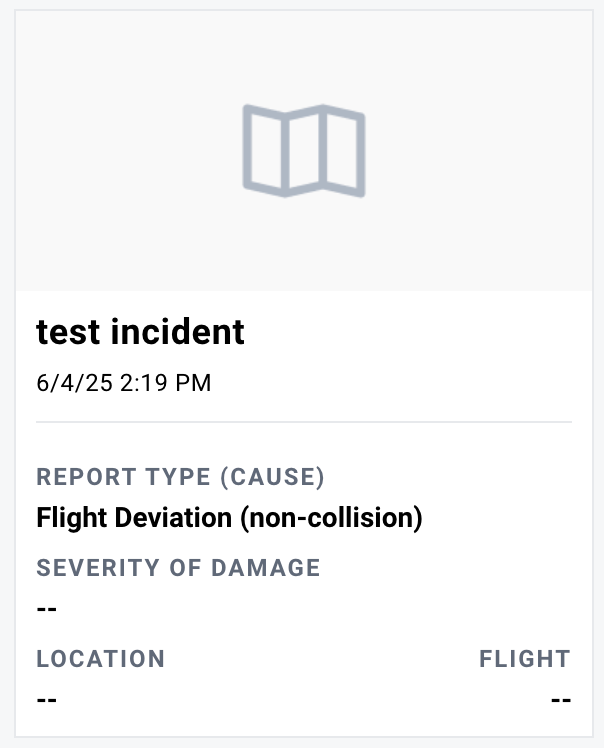Click the left panel of map icon
604x748 pixels.
[266, 149]
